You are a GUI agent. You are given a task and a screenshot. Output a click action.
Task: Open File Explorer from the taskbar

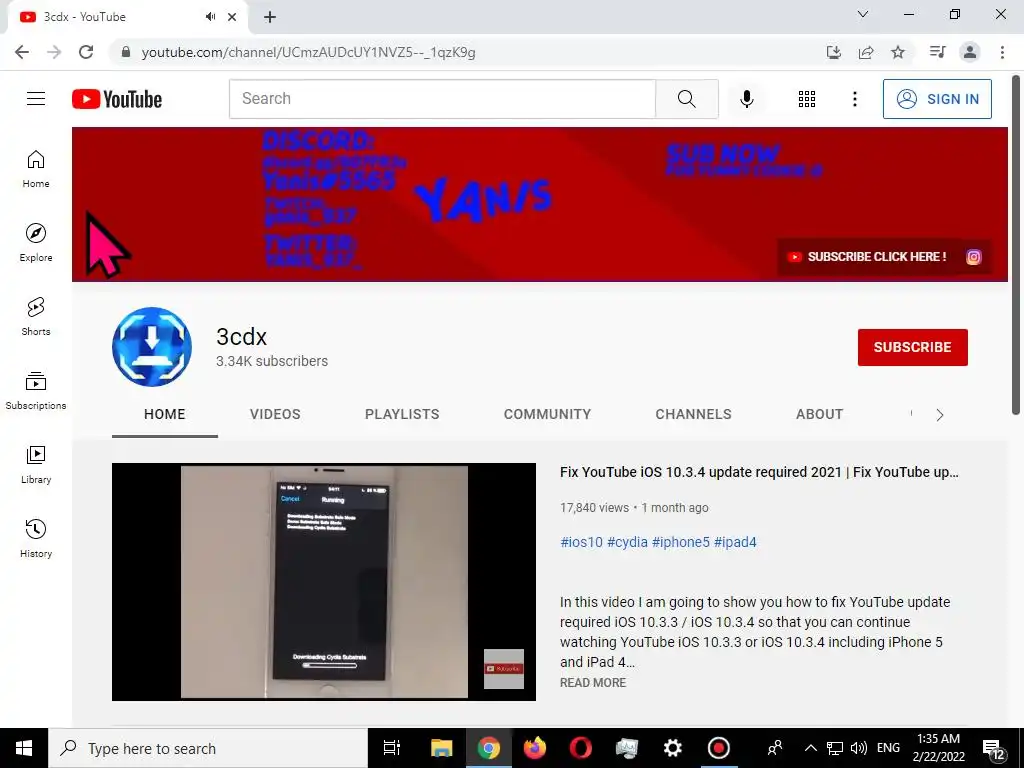click(x=441, y=748)
